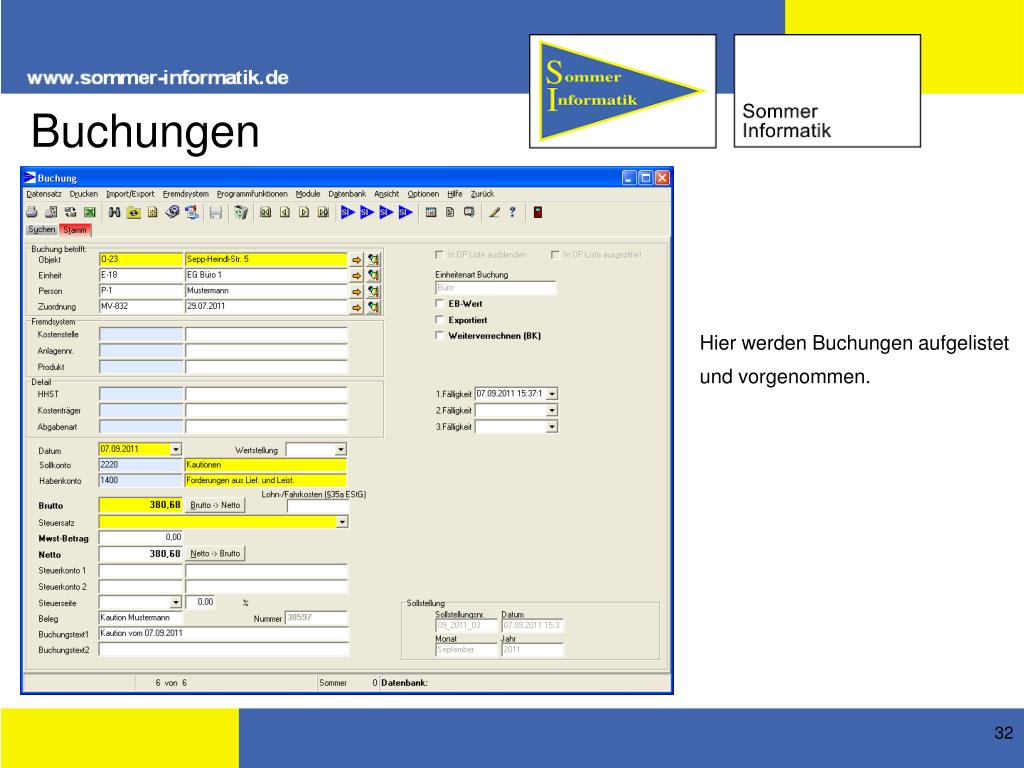Enable the Weiterverrechnen (BK) checkbox
The image size is (1024, 768).
pos(440,336)
